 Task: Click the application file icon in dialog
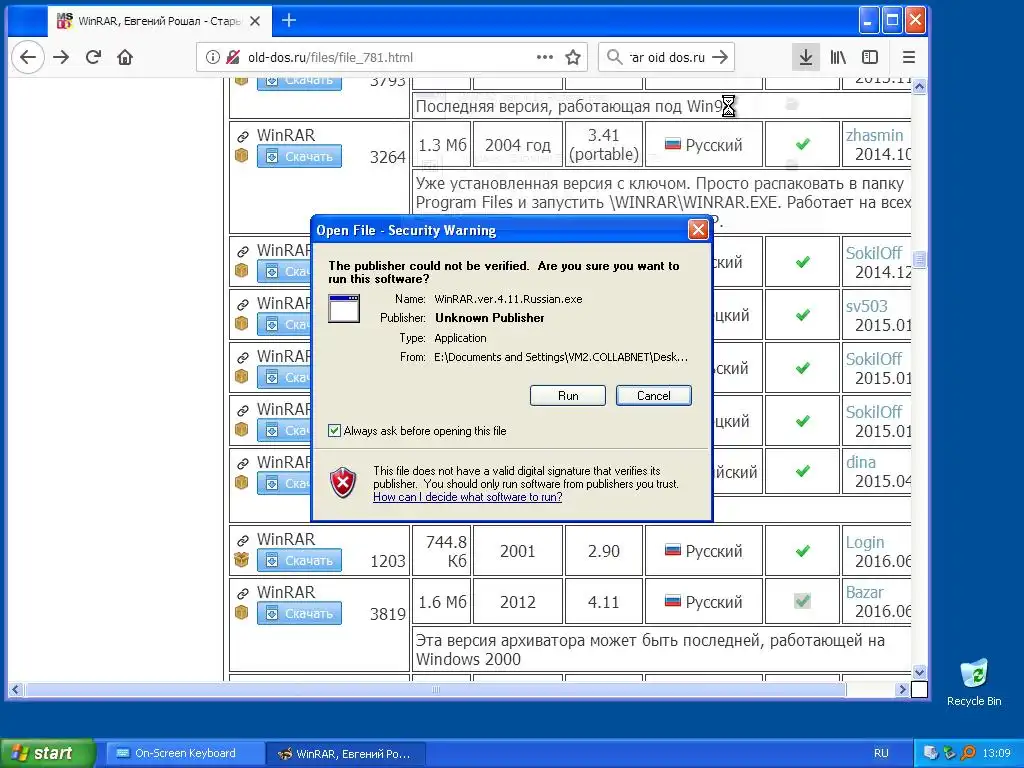[x=344, y=308]
